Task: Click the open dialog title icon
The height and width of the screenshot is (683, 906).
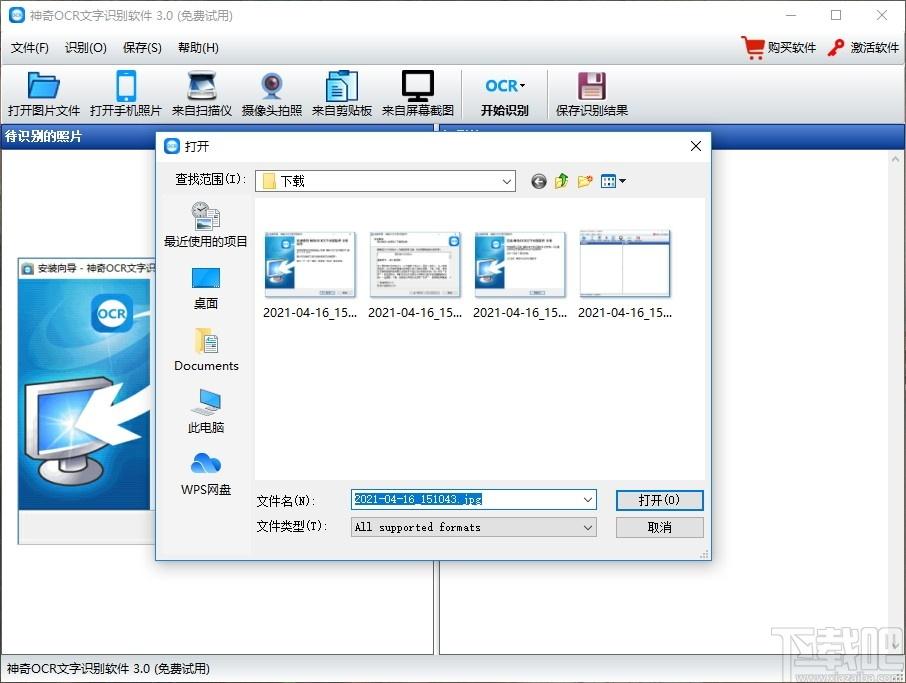Action: point(172,146)
